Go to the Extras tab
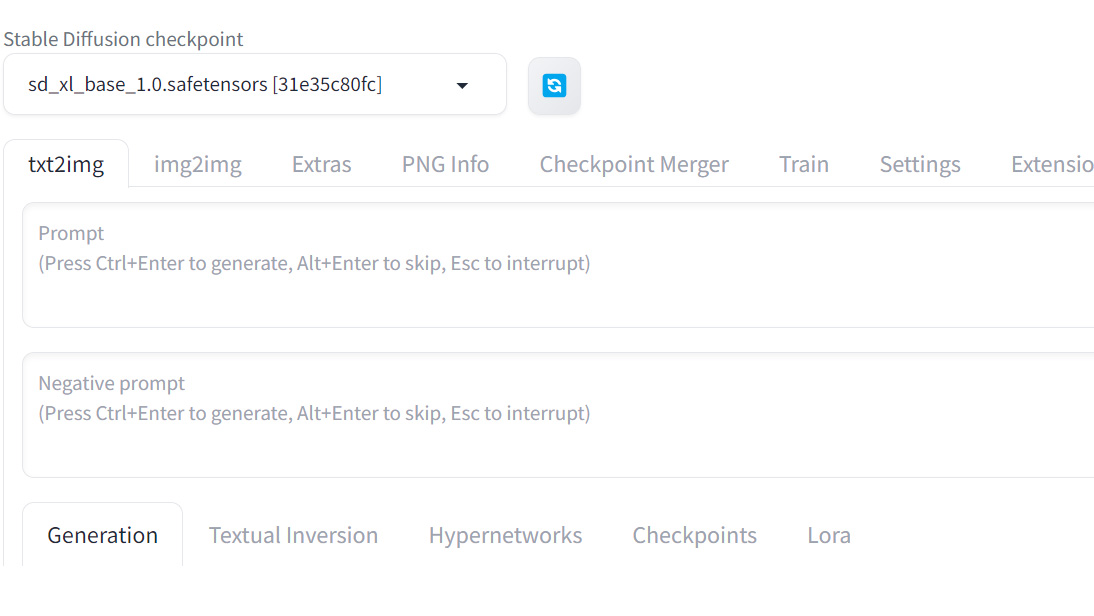Screen dimensions: 1094x616 click(x=321, y=164)
